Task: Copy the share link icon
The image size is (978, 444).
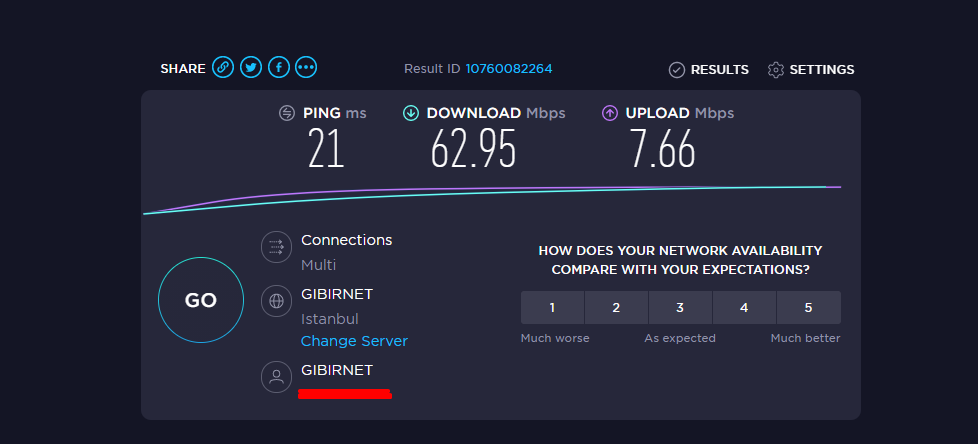Action: (223, 67)
